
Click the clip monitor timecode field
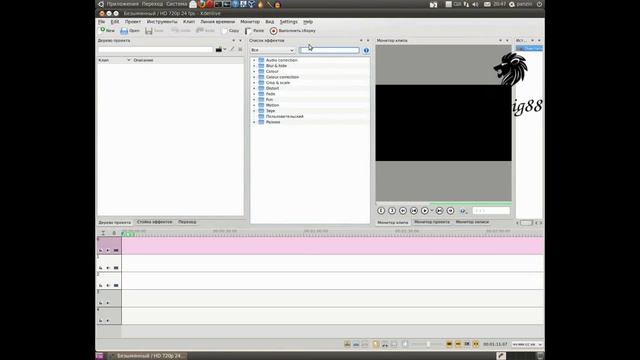pyautogui.click(x=491, y=211)
